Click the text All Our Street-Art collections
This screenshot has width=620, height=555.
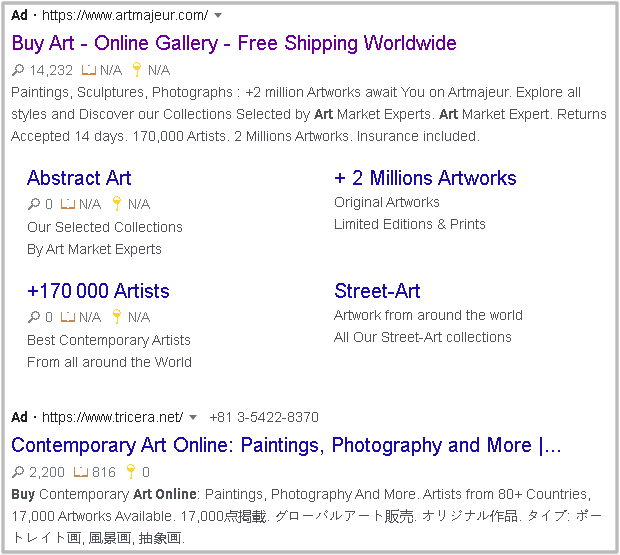[423, 338]
